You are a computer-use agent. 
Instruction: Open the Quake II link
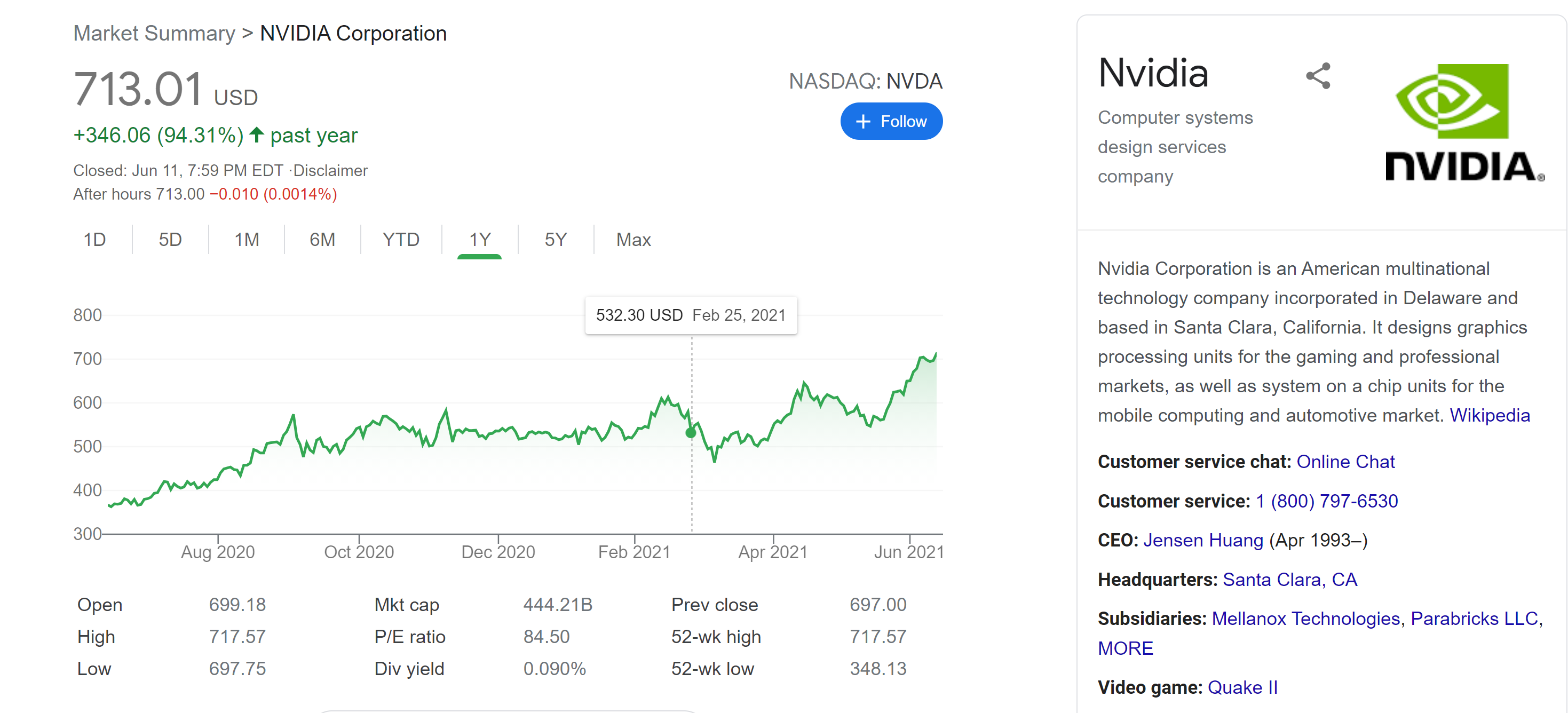point(1242,687)
